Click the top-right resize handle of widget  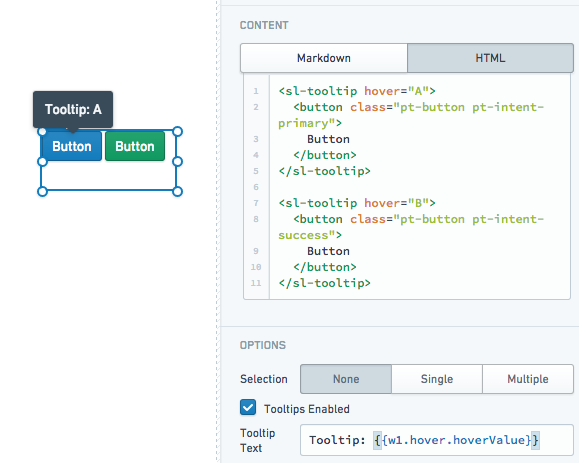tap(177, 131)
